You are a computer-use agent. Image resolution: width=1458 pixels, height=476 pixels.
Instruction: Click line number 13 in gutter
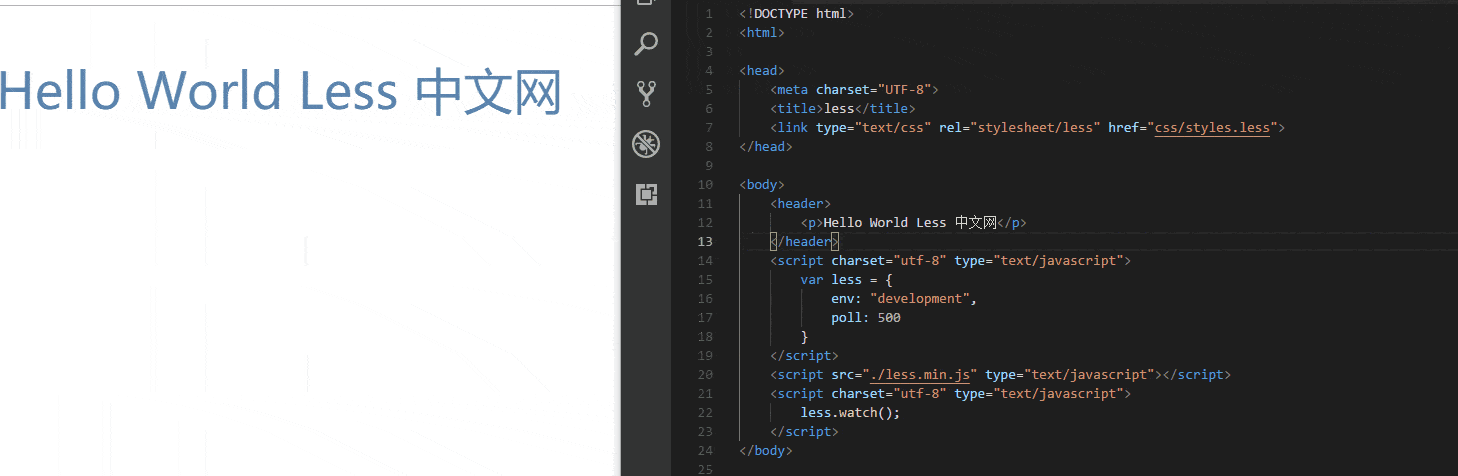click(x=705, y=242)
